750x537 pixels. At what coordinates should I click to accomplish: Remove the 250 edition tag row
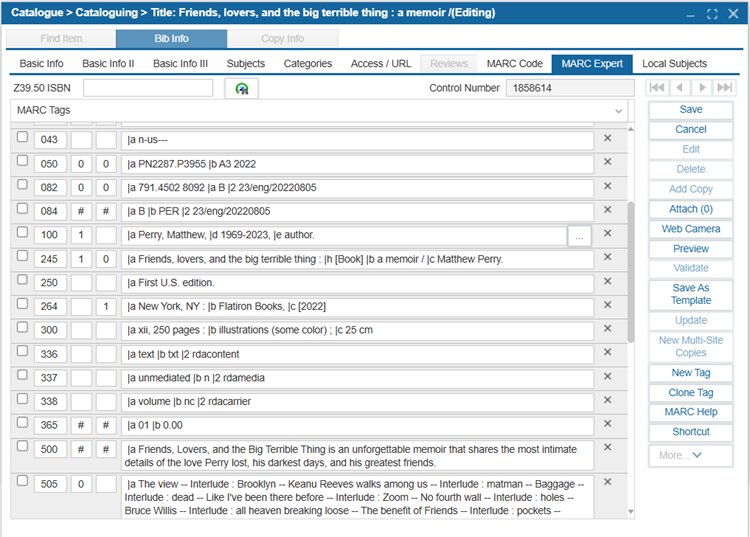pos(607,281)
